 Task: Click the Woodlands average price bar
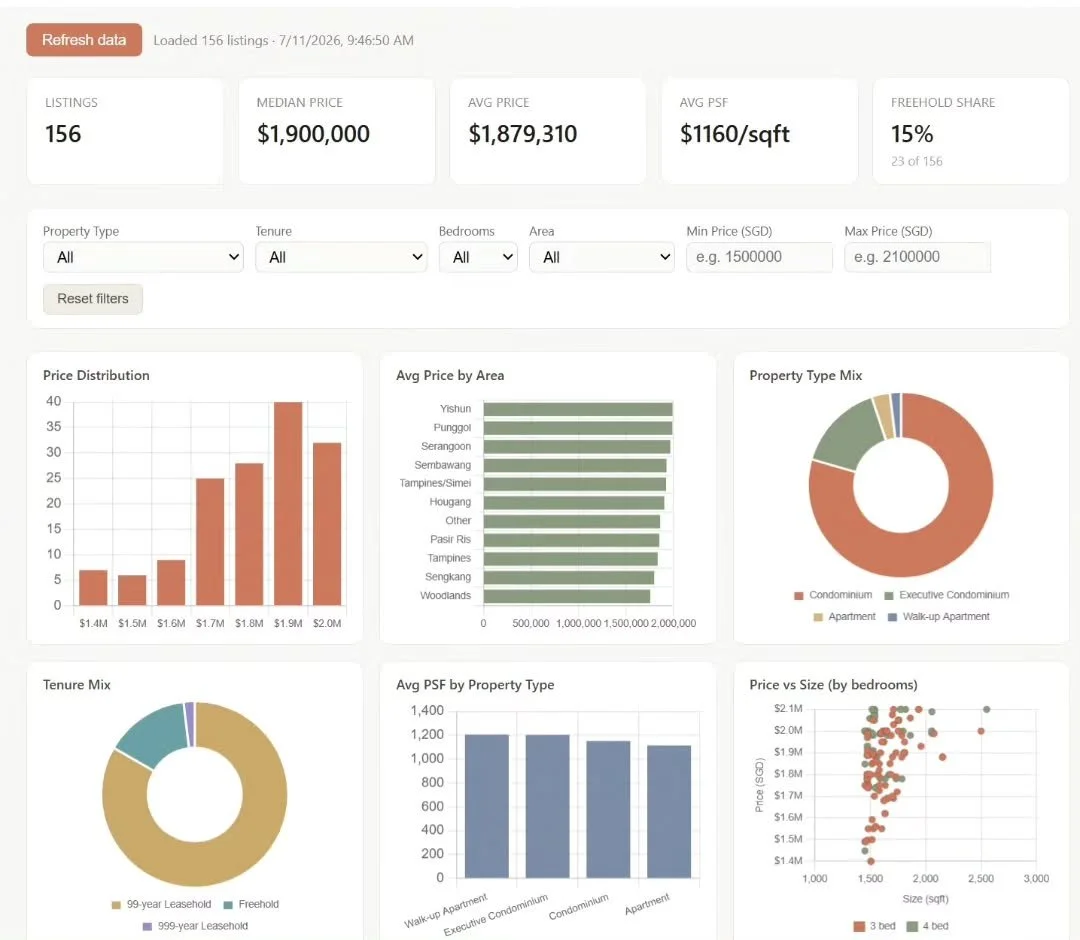tap(567, 596)
